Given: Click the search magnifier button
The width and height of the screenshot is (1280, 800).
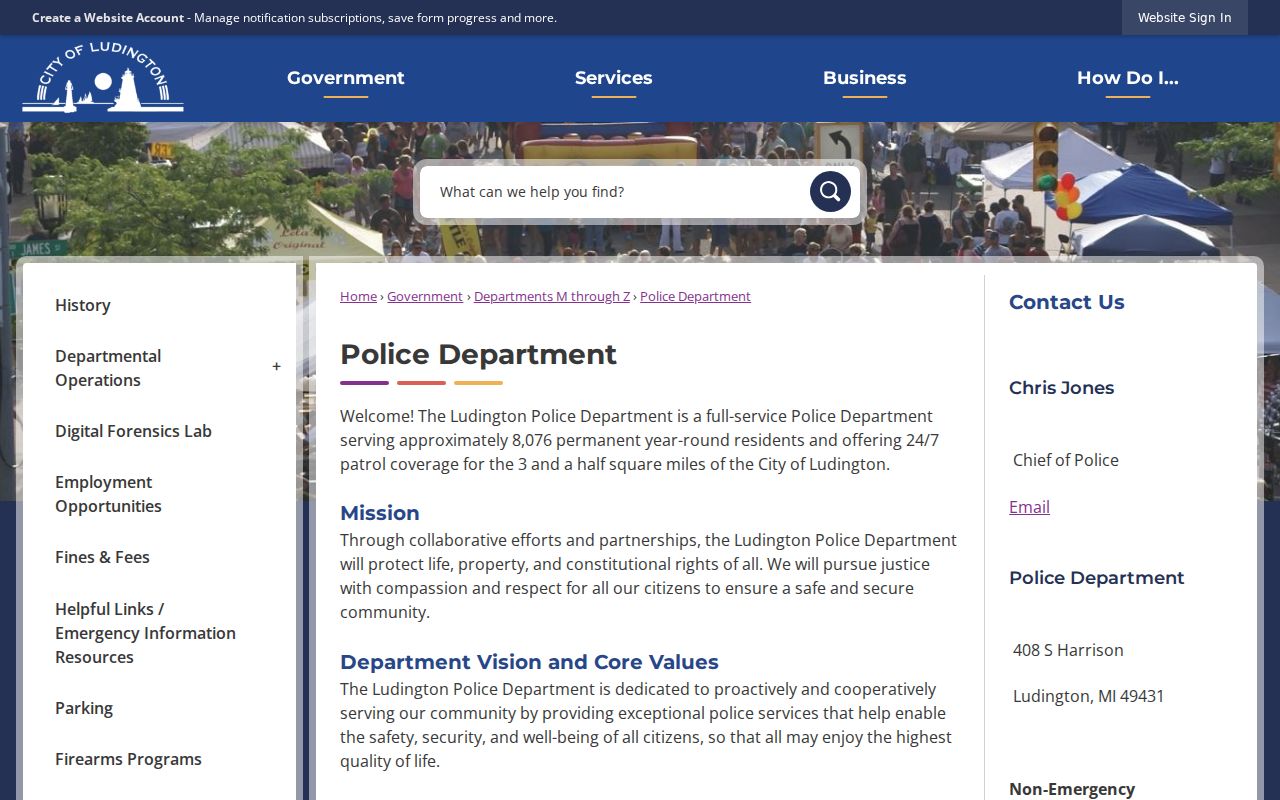Looking at the screenshot, I should 830,191.
